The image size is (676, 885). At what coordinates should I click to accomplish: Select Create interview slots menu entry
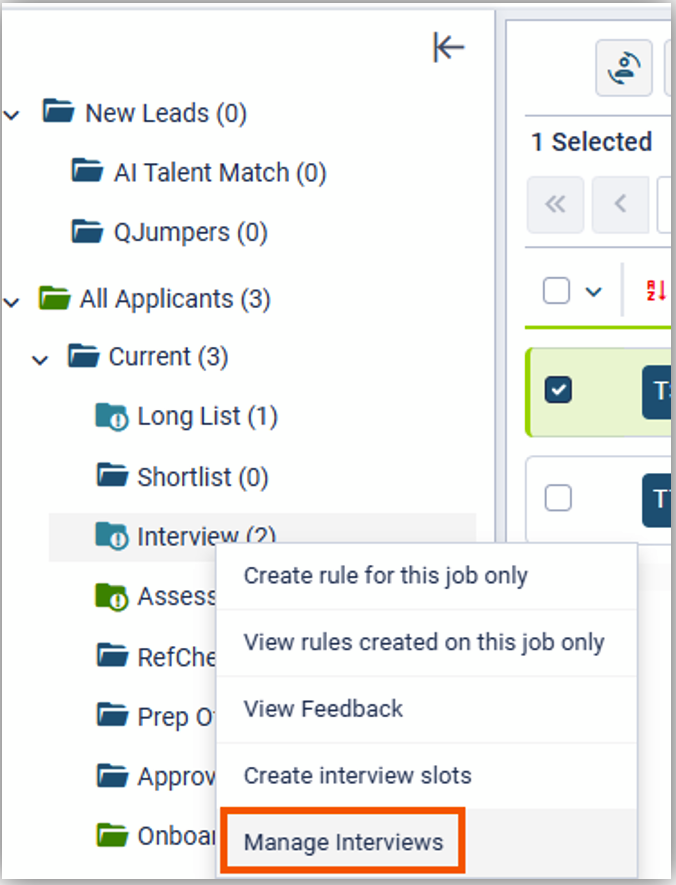point(357,775)
